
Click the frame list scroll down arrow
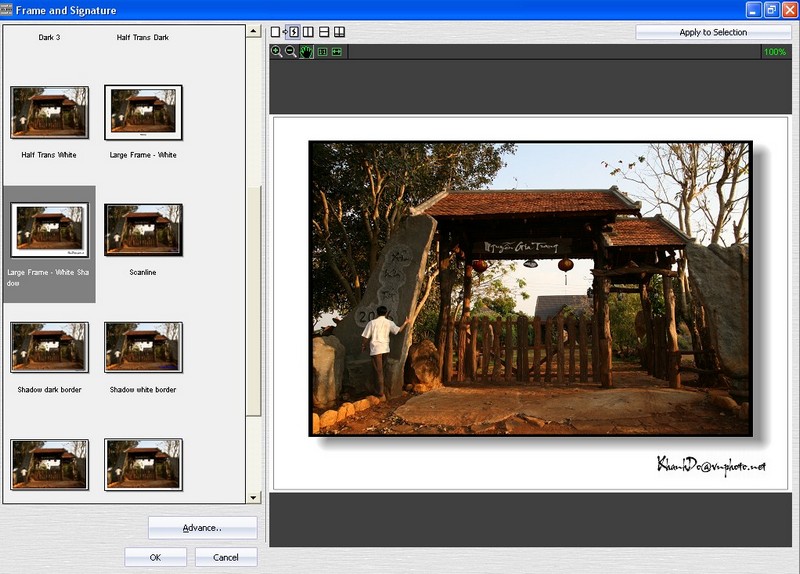[253, 497]
